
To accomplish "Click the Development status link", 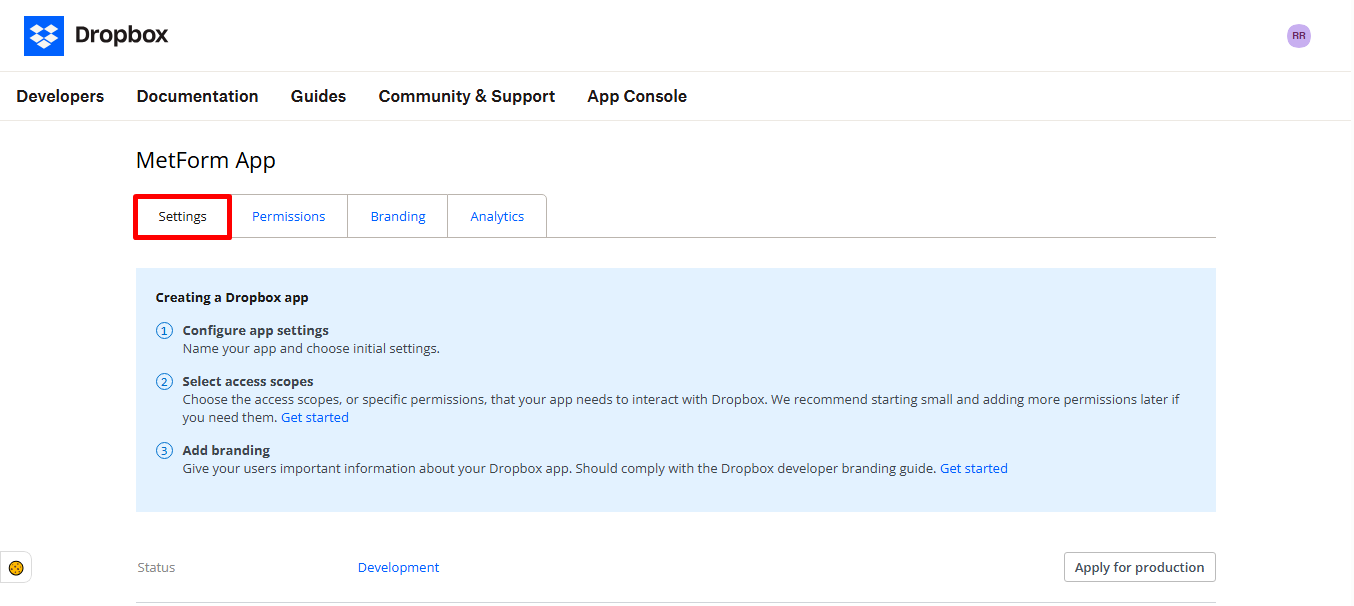I will pyautogui.click(x=398, y=567).
